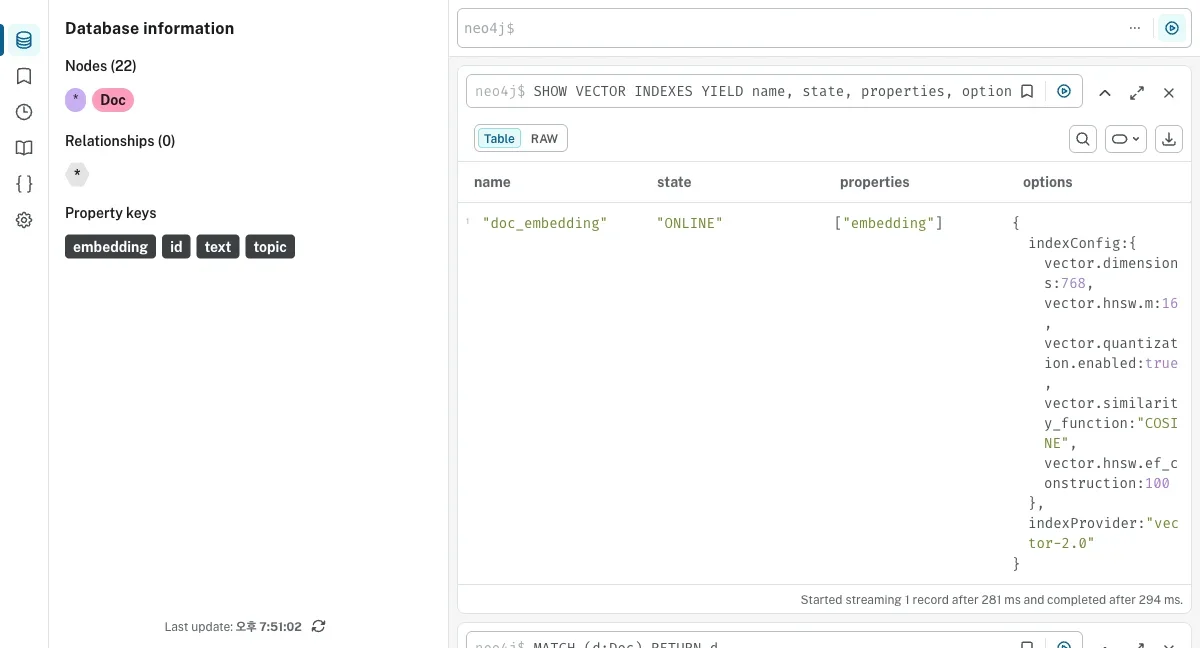The width and height of the screenshot is (1200, 648).
Task: Open the query History clock icon
Action: click(x=24, y=112)
